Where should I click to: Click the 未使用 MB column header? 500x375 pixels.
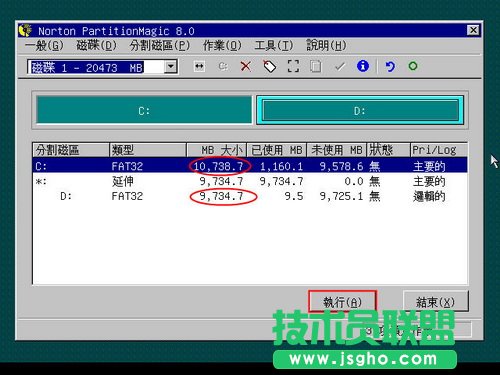[336, 150]
